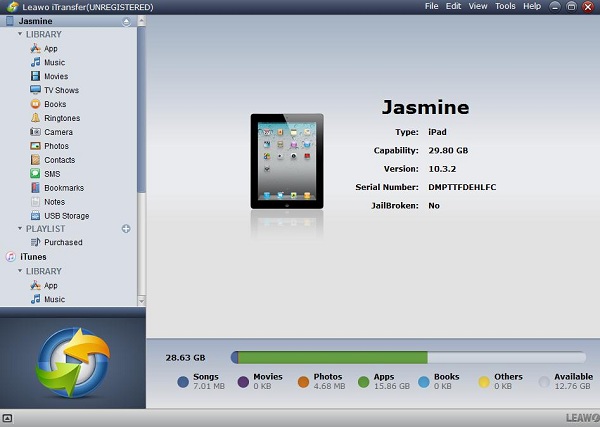Open the Help menu
The image size is (600, 427).
(532, 7)
